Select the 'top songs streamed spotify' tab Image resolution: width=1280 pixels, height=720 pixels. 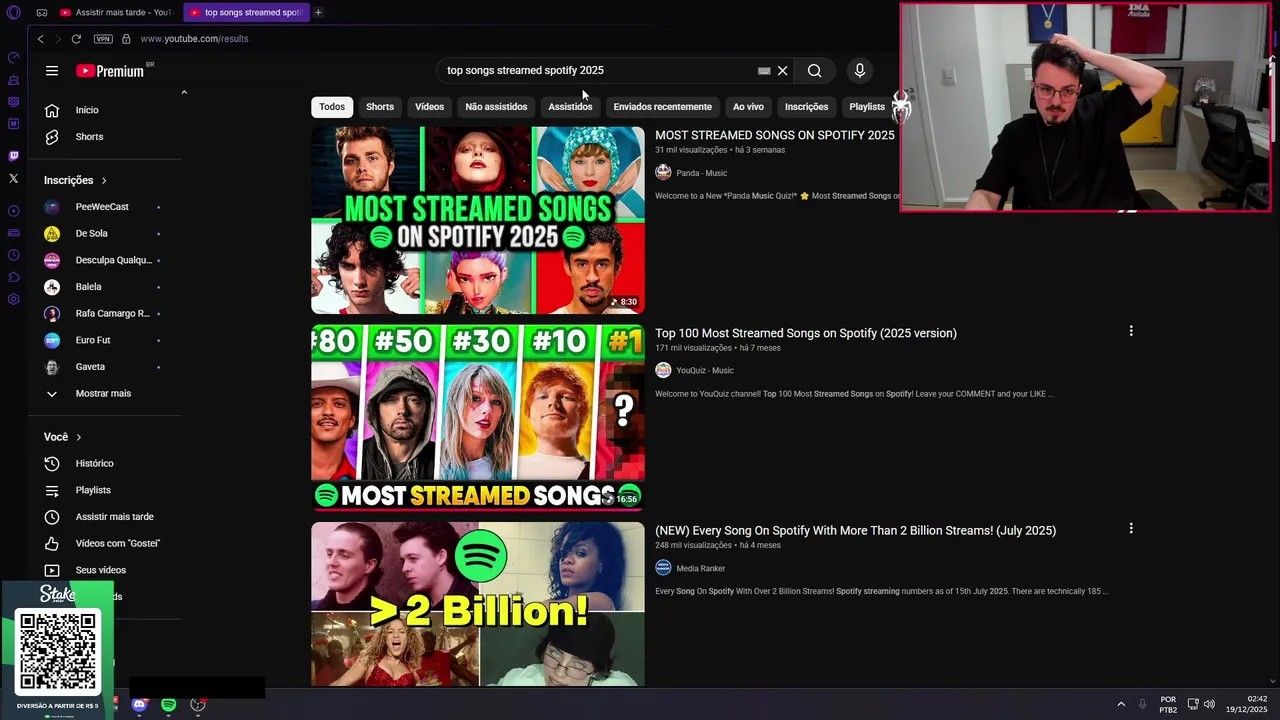(x=246, y=13)
